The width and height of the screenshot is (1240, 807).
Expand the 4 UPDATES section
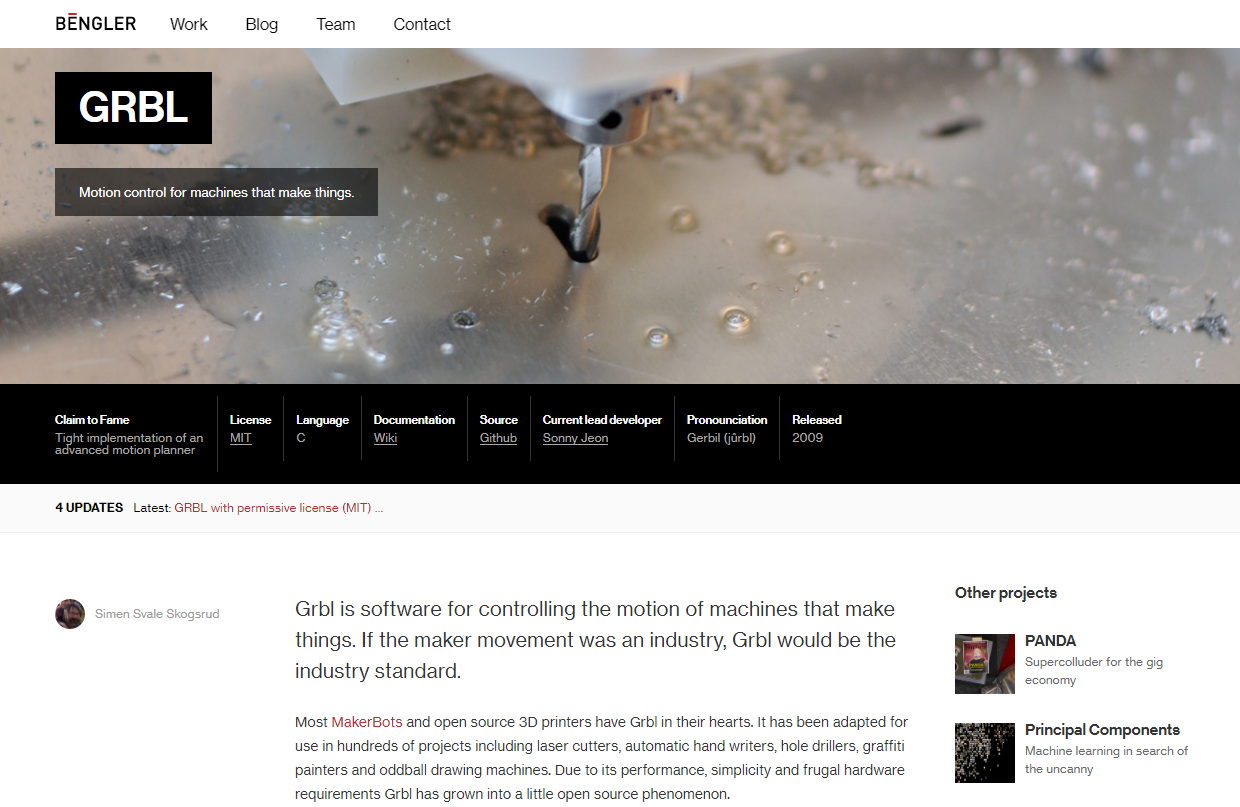point(89,508)
